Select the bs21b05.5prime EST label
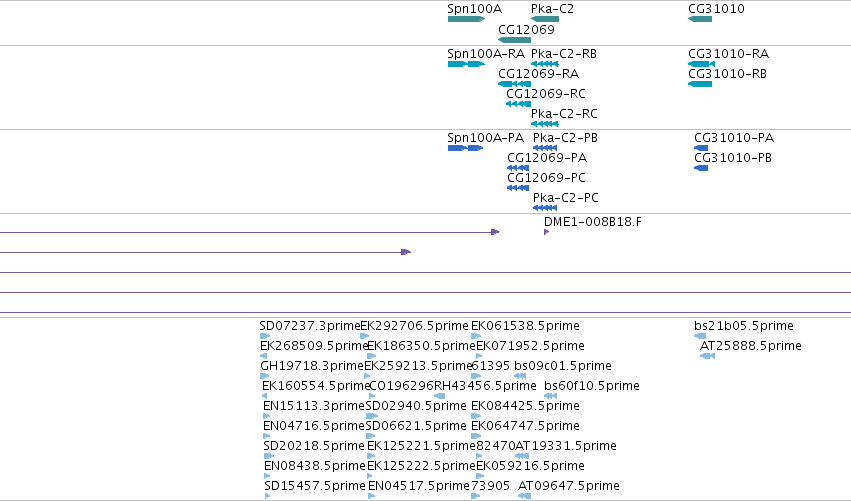The image size is (851, 501). (x=744, y=326)
